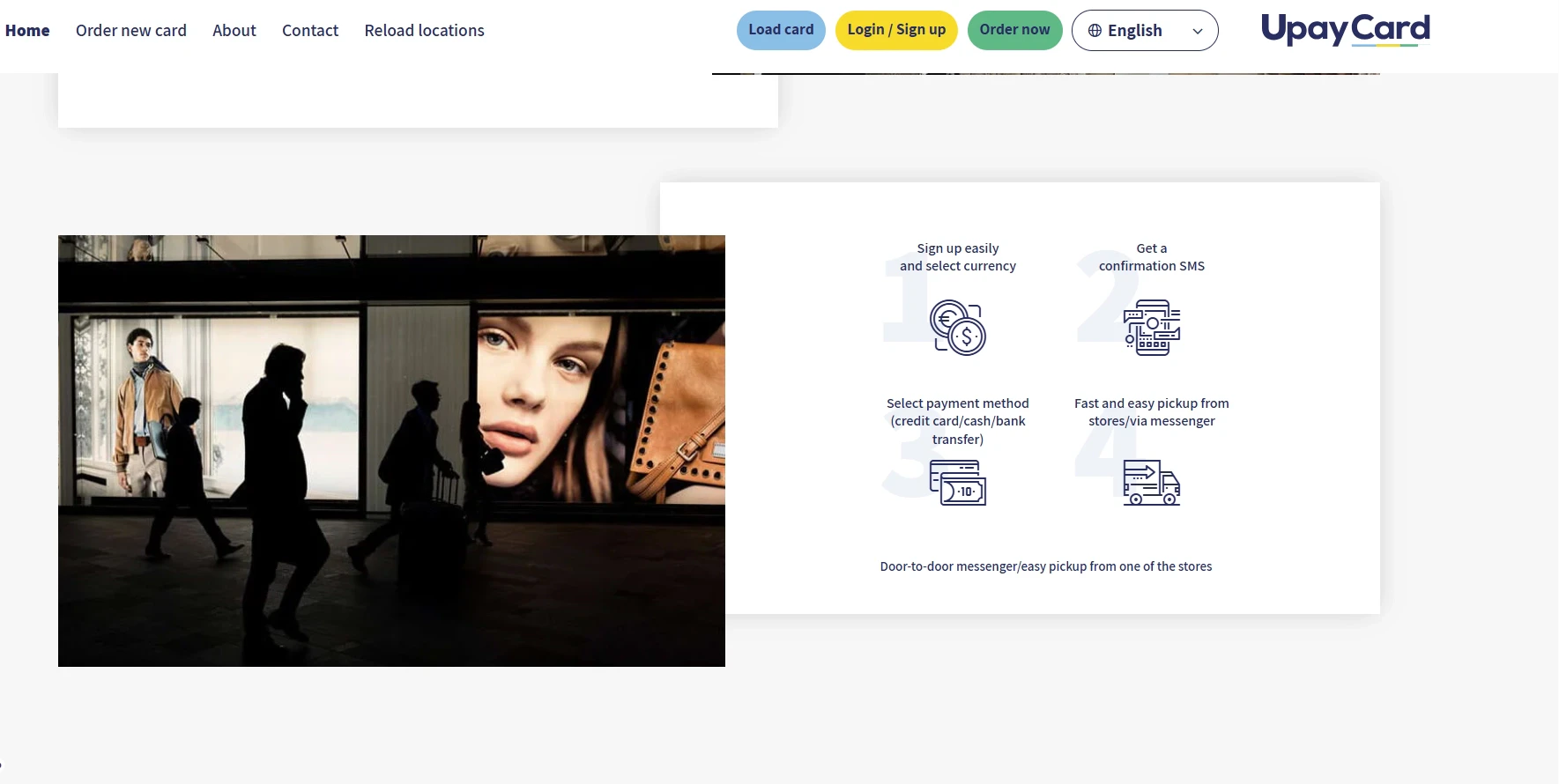Click the confirmation SMS phone icon

tap(1152, 328)
